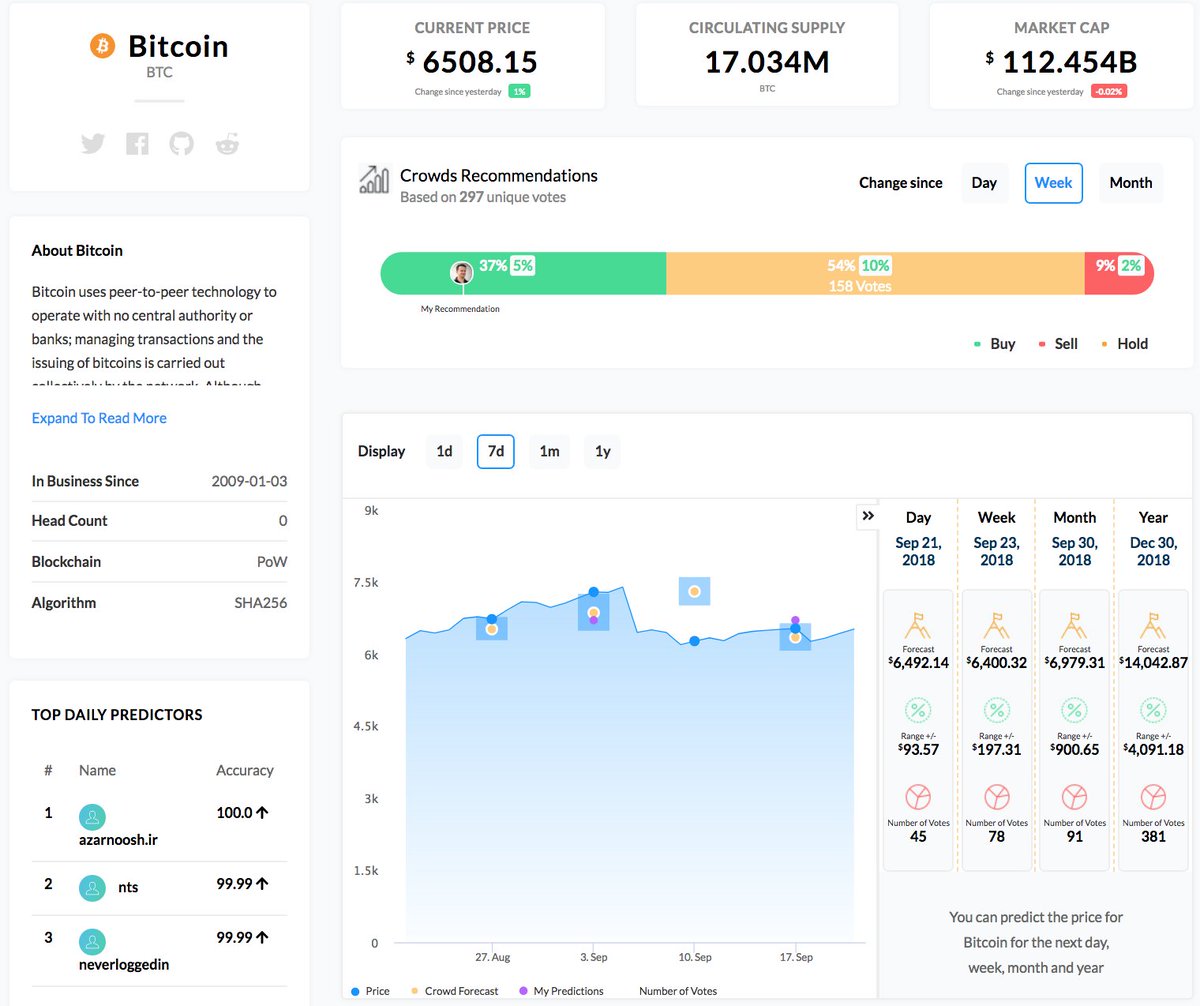Select the Day Sep 21, 2018 column header
Screen dimensions: 1200x1006
pyautogui.click(x=918, y=538)
